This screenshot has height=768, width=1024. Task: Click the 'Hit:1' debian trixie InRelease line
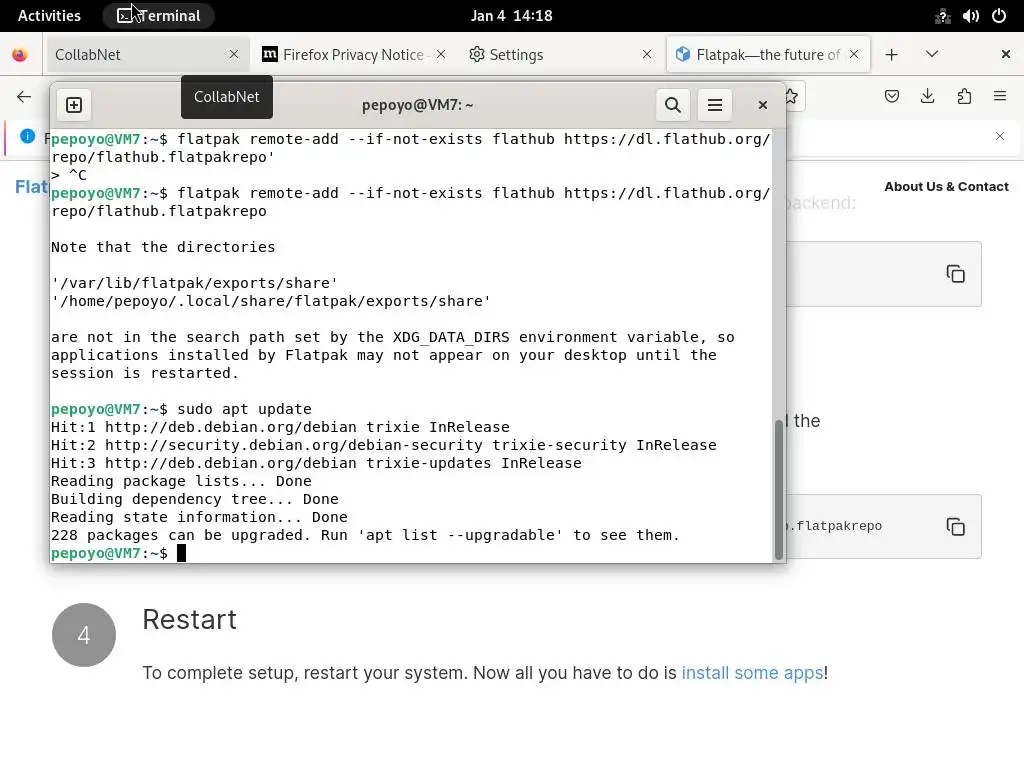click(x=280, y=427)
